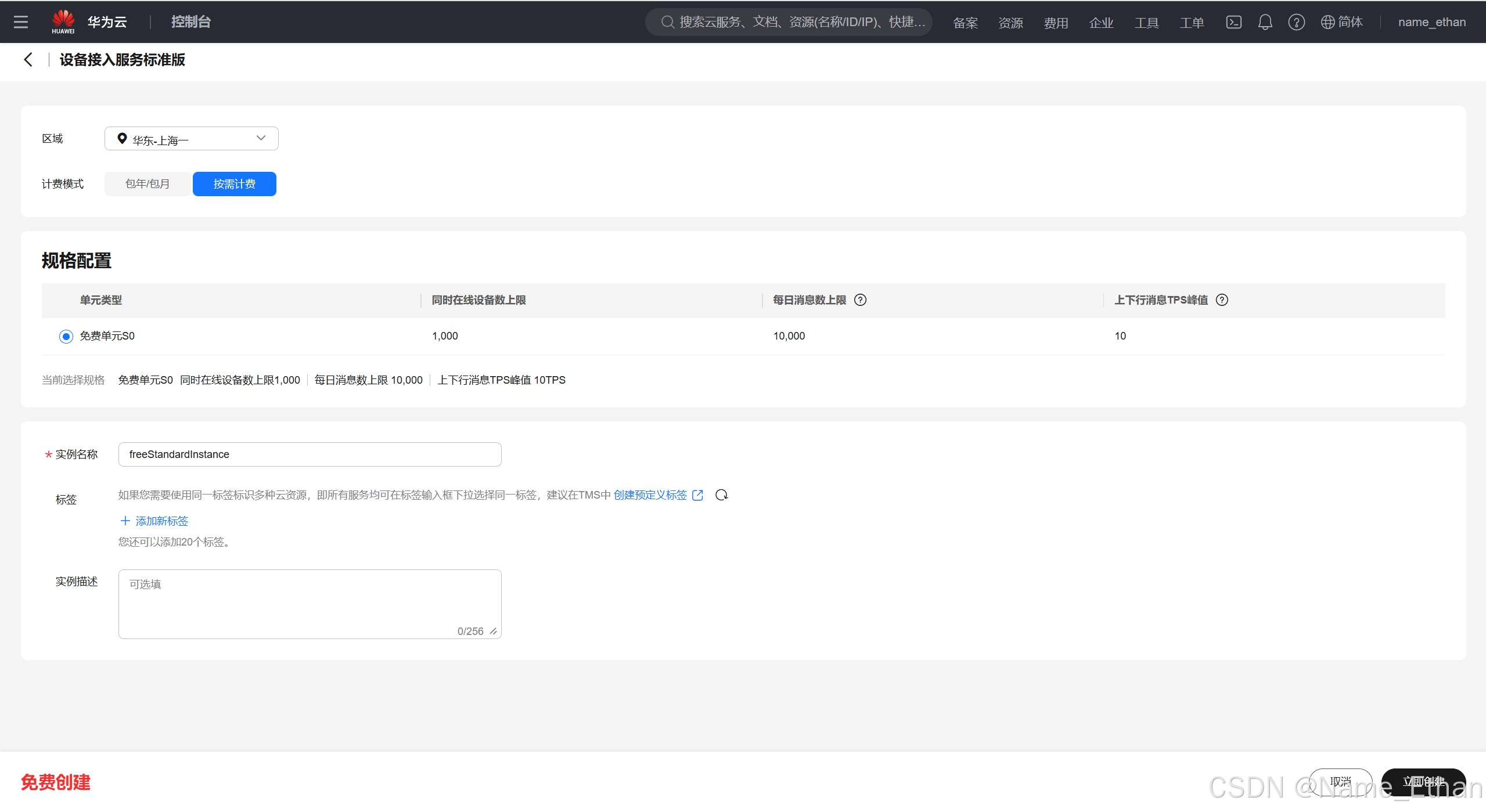Open the hamburger navigation menu

pos(21,22)
